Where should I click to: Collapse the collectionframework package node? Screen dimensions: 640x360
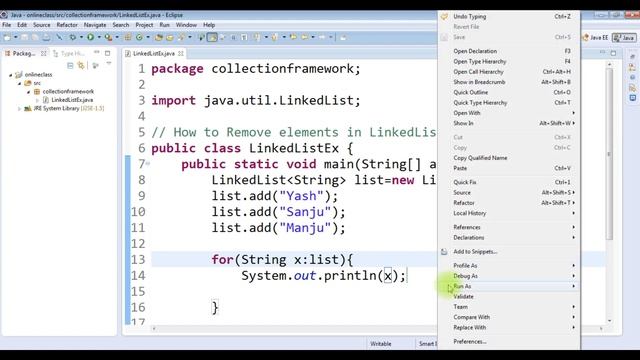(x=28, y=92)
